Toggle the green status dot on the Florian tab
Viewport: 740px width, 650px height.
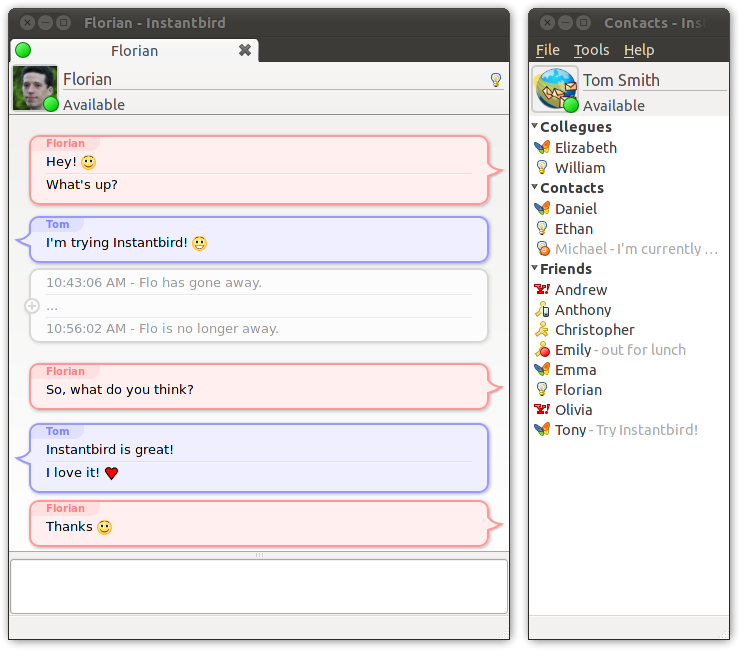click(23, 50)
